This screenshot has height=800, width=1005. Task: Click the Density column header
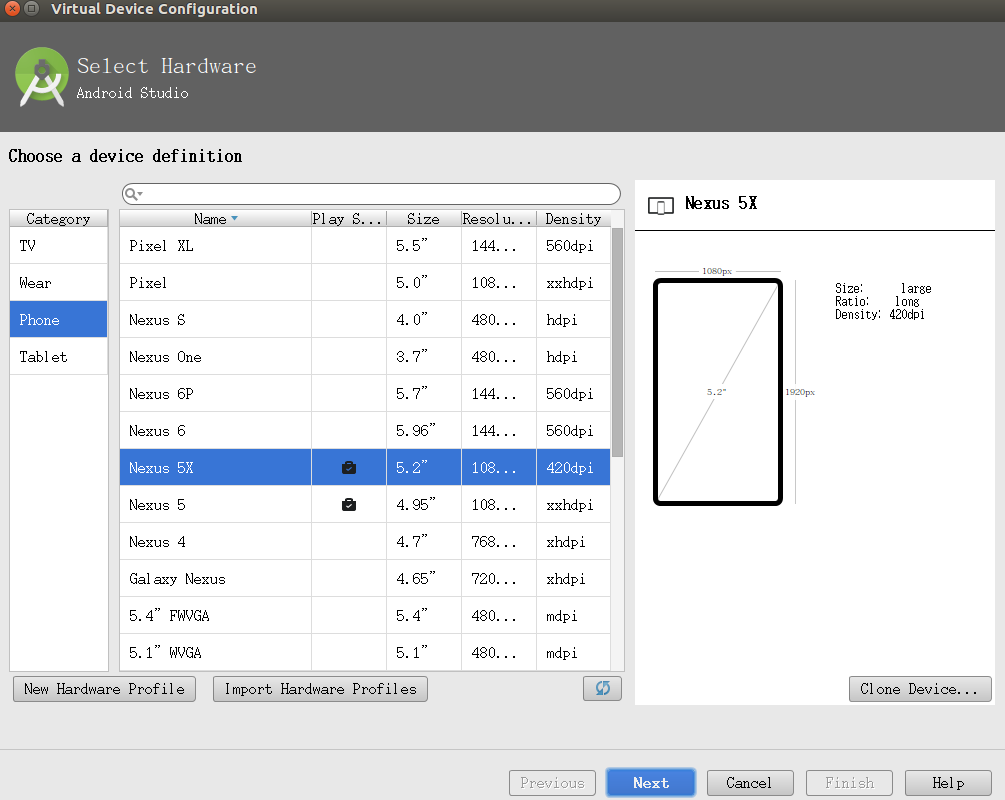pyautogui.click(x=573, y=219)
